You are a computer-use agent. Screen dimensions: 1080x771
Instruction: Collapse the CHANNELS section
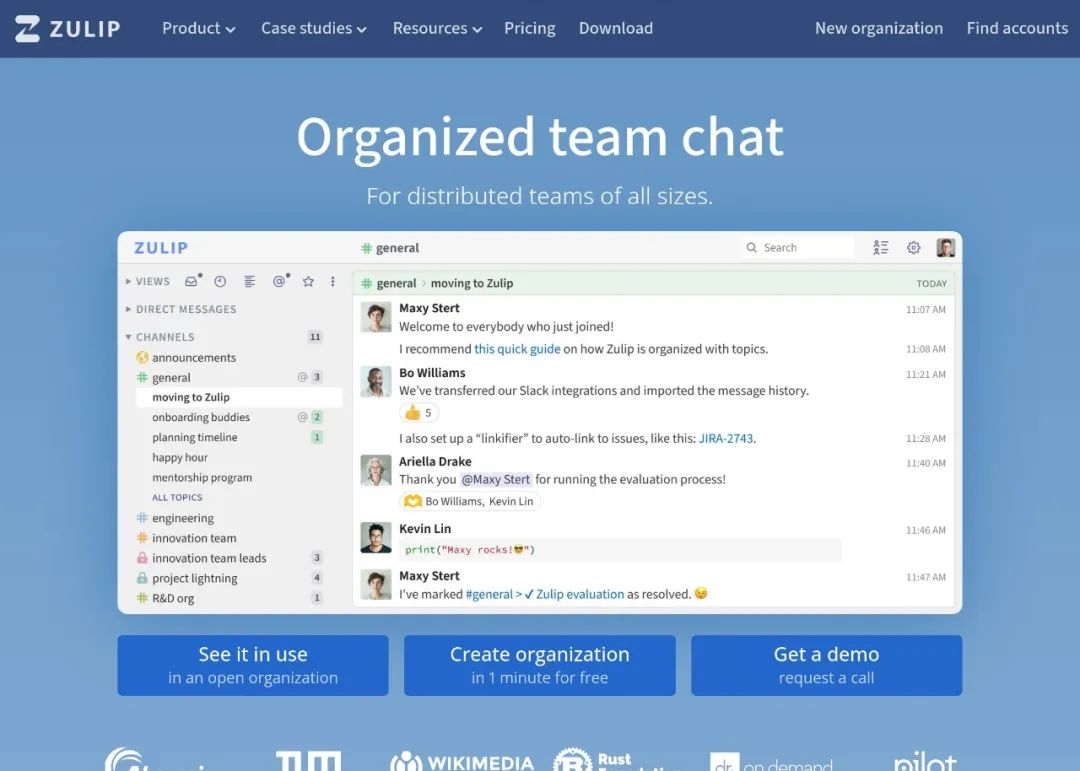160,337
